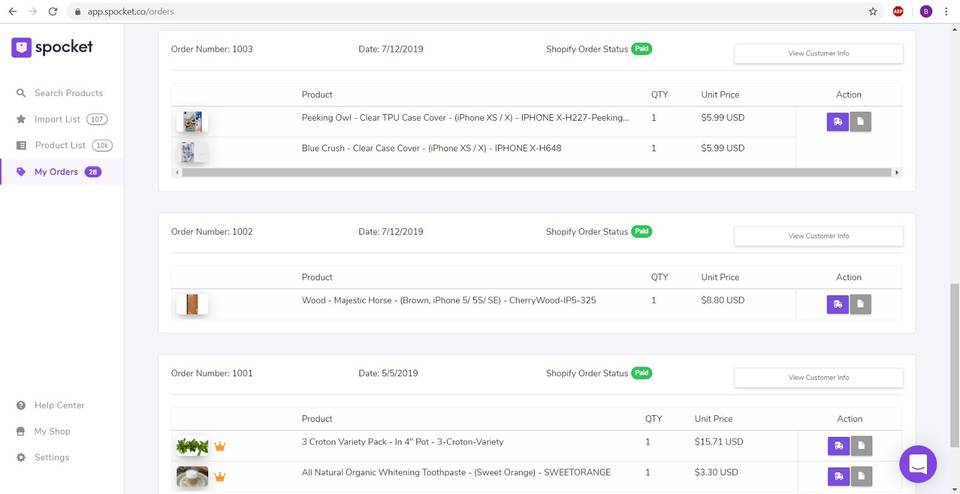
Task: Click the truck checkout icon for Majestic Horse
Action: (x=837, y=304)
